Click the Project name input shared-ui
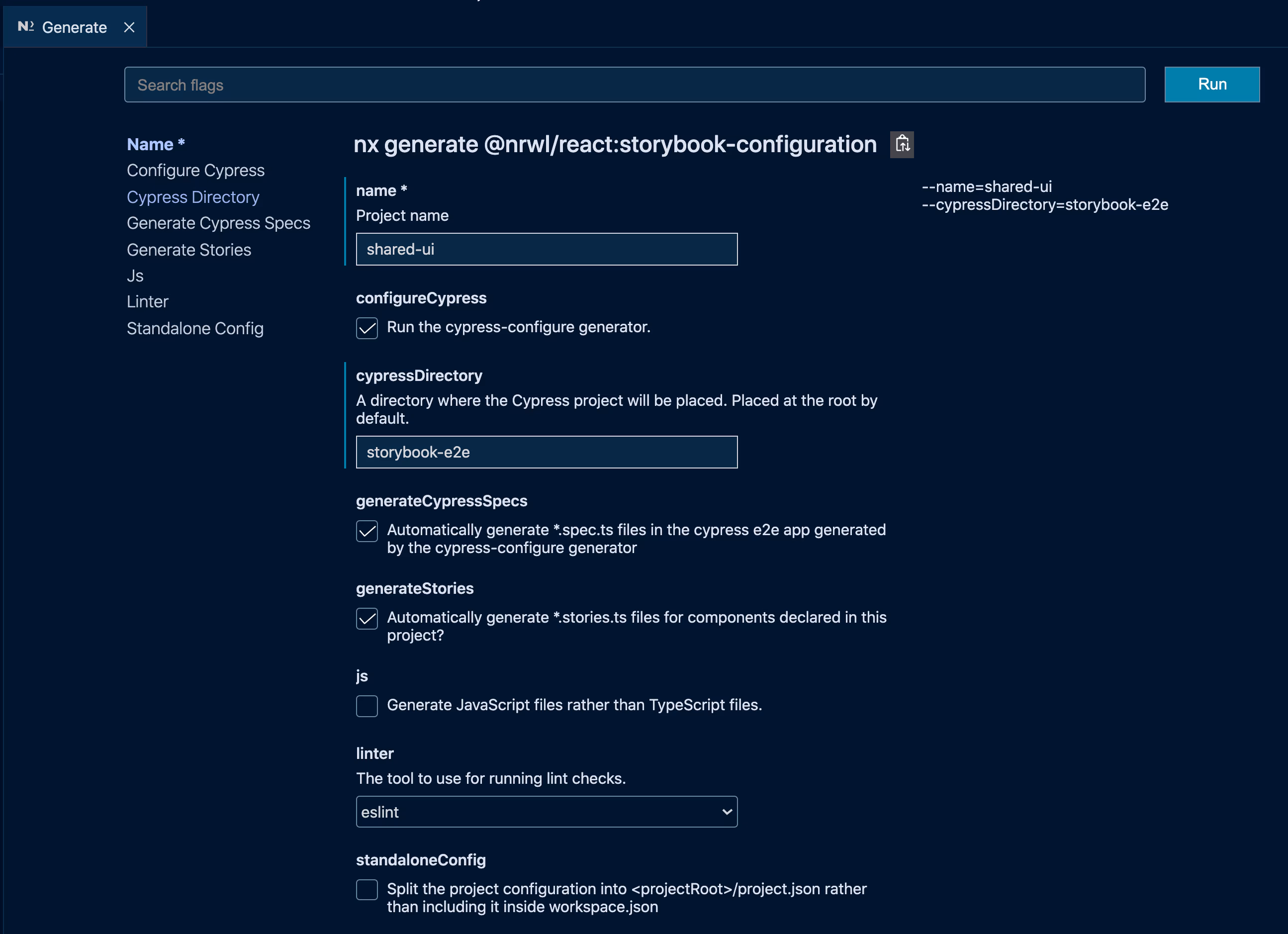The width and height of the screenshot is (1288, 934). (x=547, y=249)
